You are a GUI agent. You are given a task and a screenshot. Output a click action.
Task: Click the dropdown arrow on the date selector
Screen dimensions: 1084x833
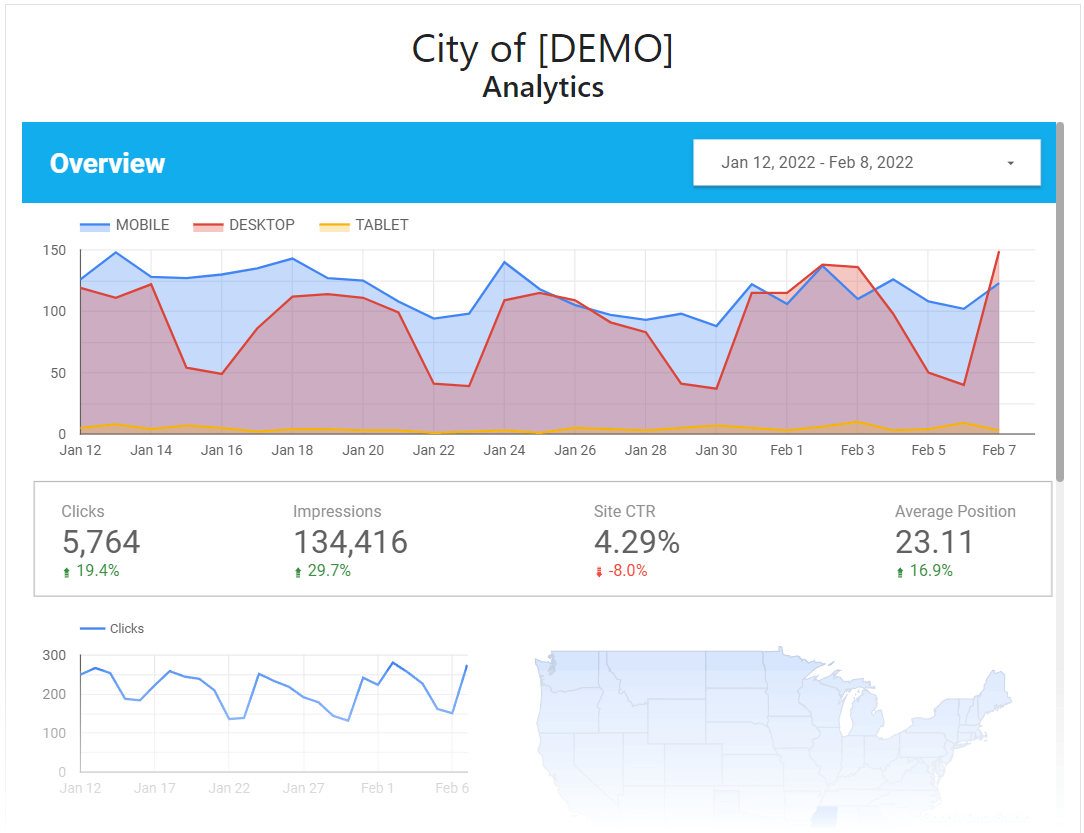[1012, 162]
